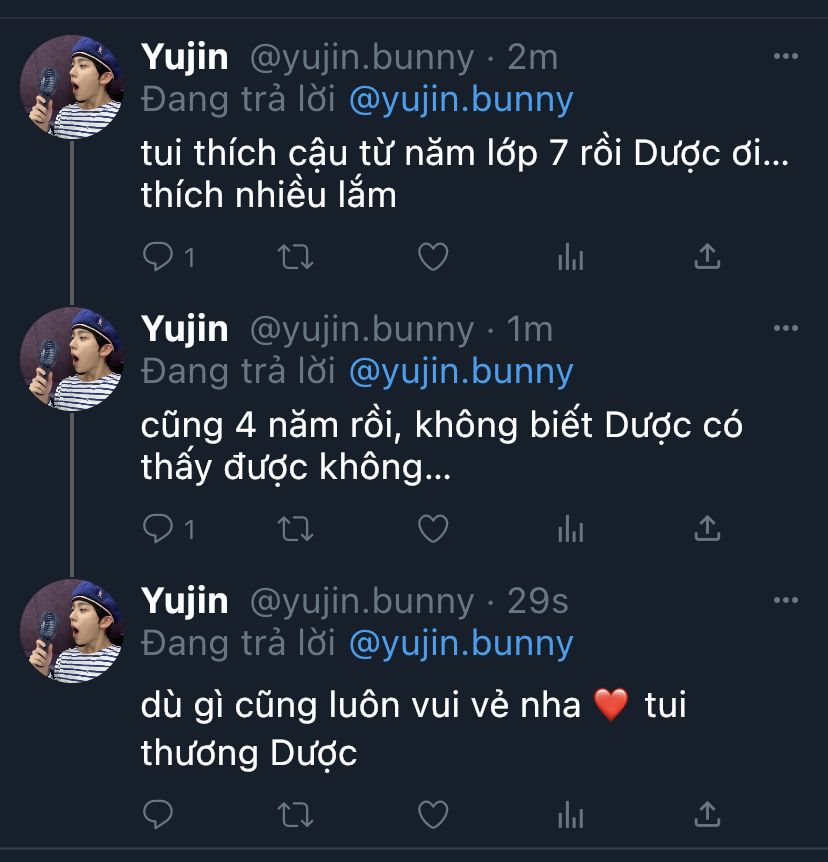Retweet the 'thích nhiều lắm' tweet
Image resolution: width=828 pixels, height=862 pixels.
tap(295, 257)
